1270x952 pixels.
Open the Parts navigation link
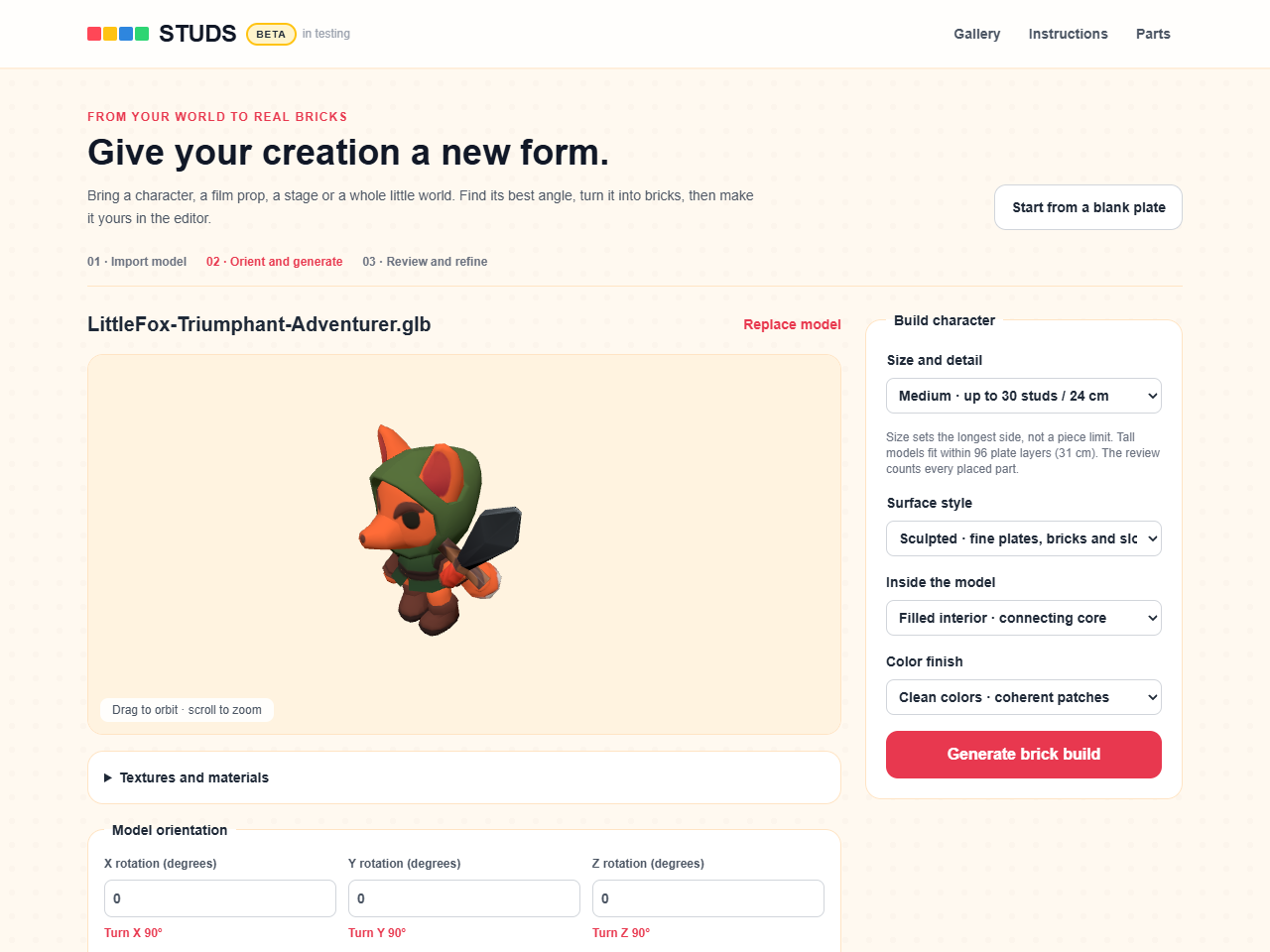coord(1153,34)
